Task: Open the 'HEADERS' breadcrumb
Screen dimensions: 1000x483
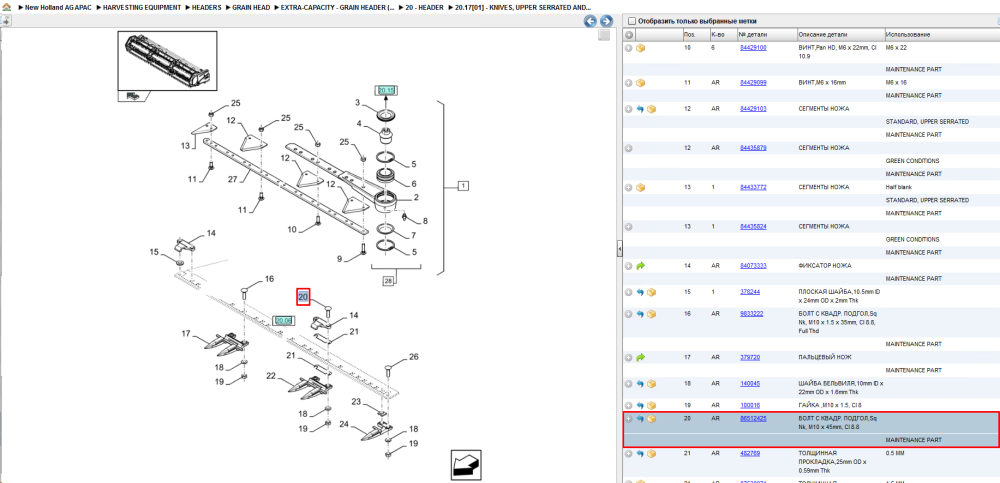Action: coord(207,7)
